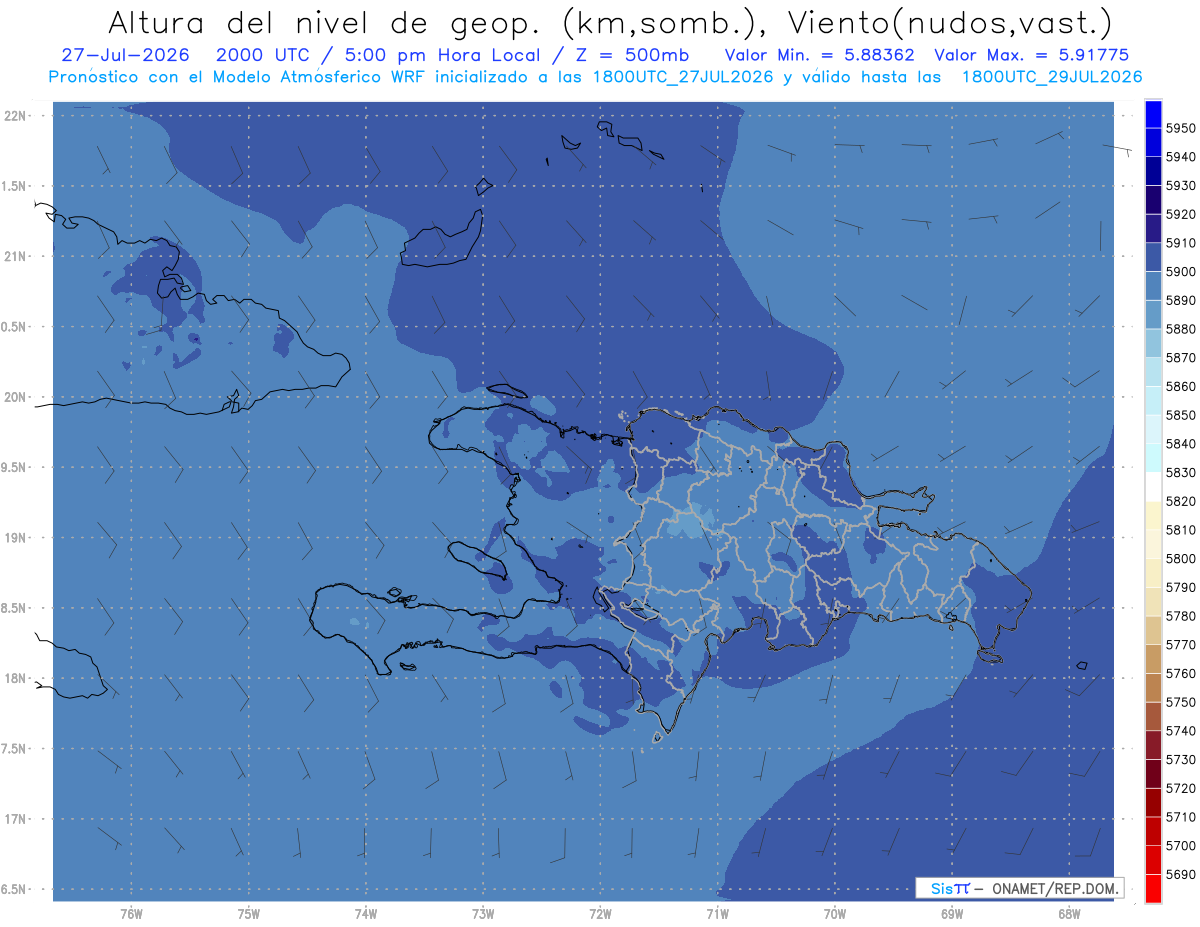The width and height of the screenshot is (1200, 927).
Task: Click the 'Valor Min. = 5.88362' value
Action: (x=821, y=55)
